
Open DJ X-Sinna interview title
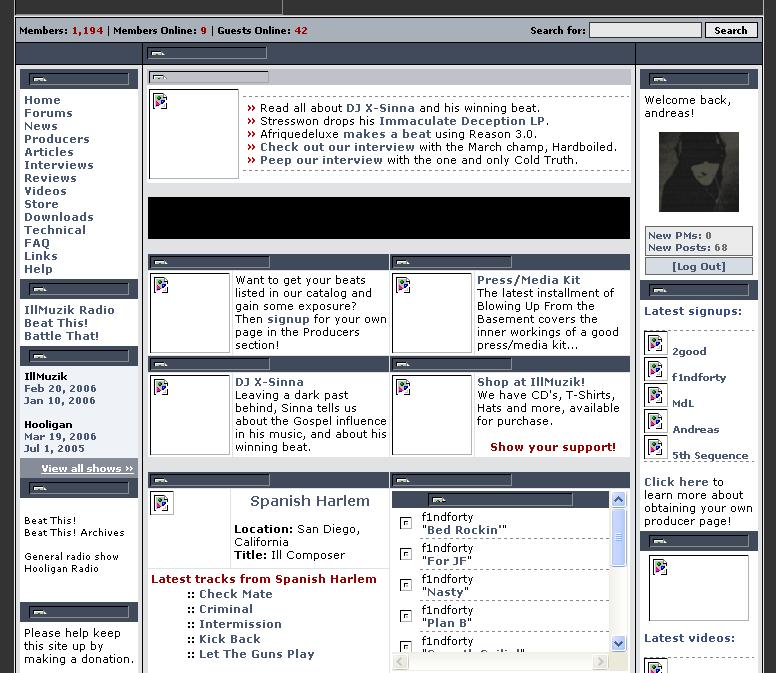point(269,382)
